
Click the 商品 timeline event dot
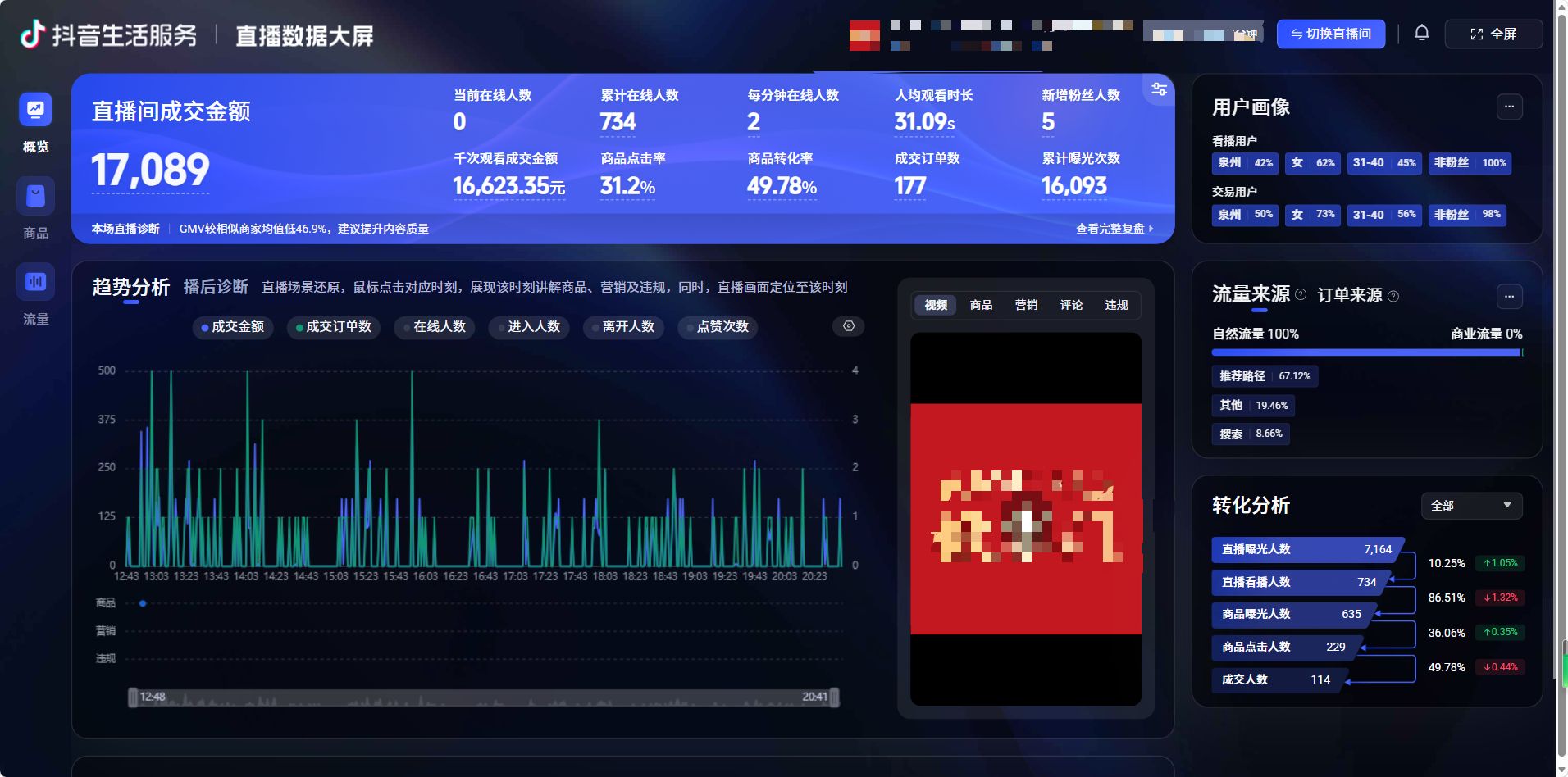coord(143,603)
